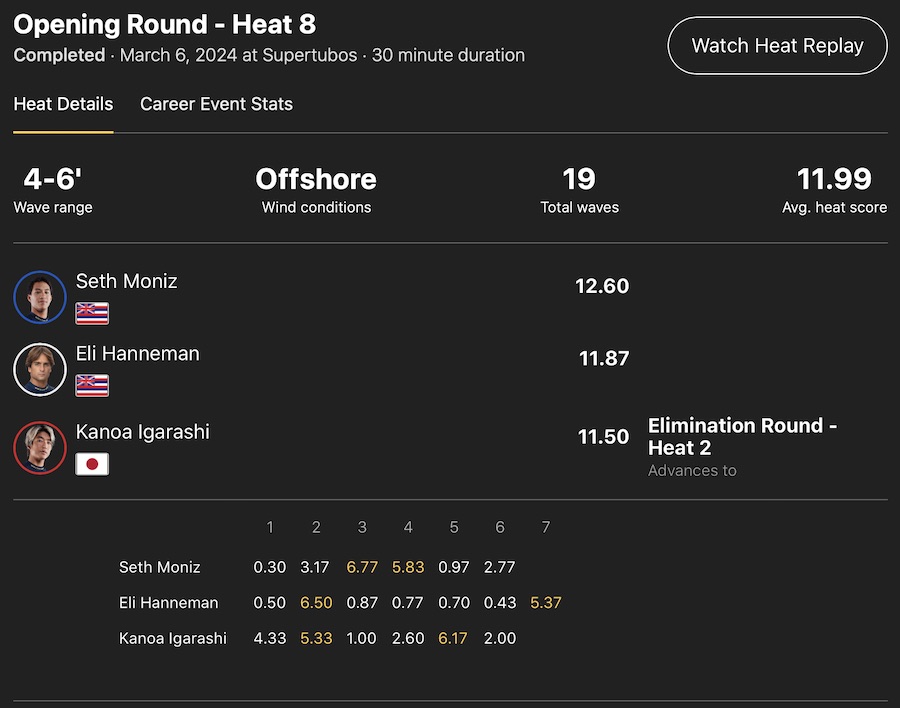Click Seth Moniz's profile avatar
This screenshot has height=708, width=900.
tap(40, 297)
